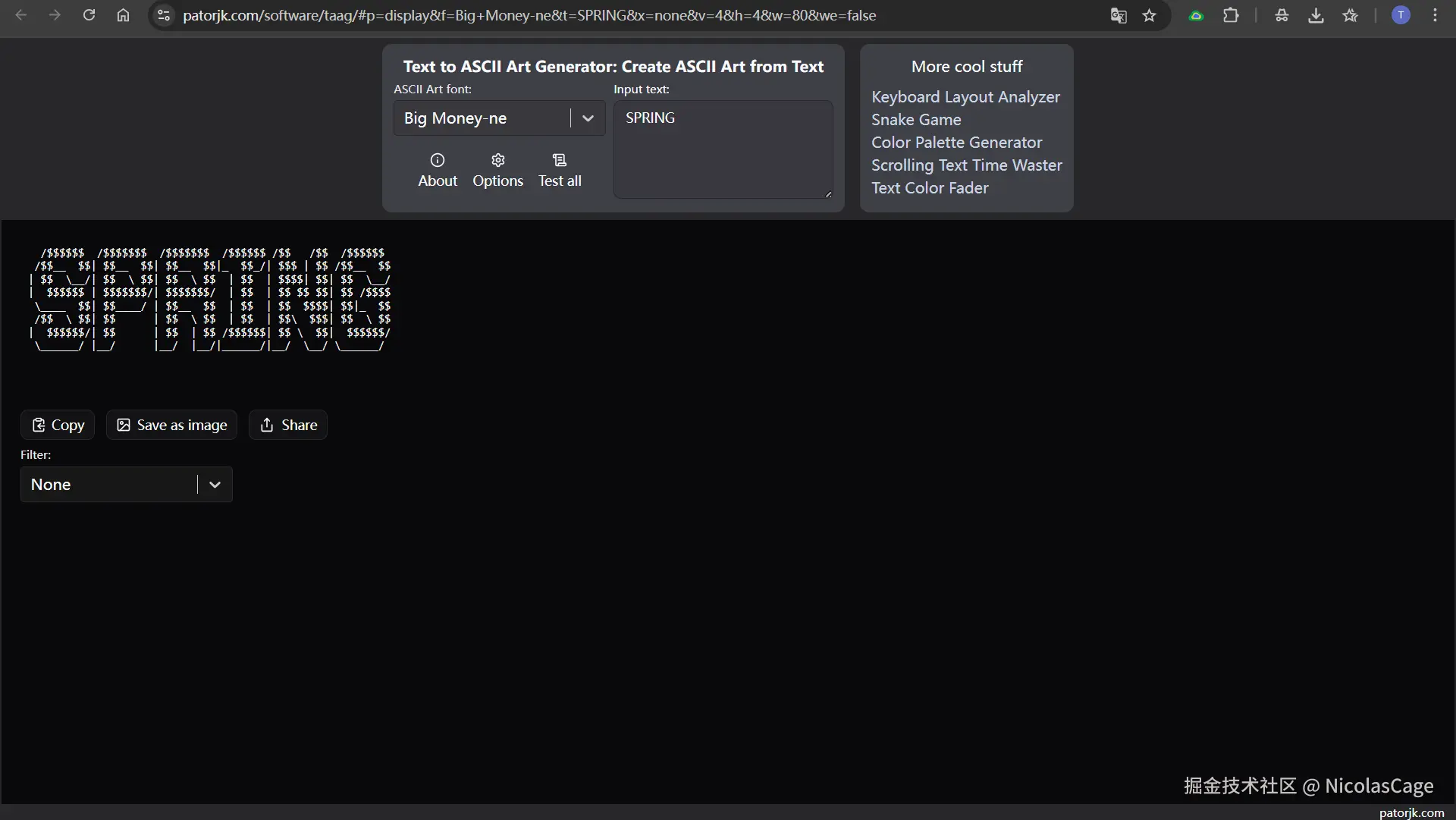1456x820 pixels.
Task: Open the browser downloads icon
Action: (x=1316, y=15)
